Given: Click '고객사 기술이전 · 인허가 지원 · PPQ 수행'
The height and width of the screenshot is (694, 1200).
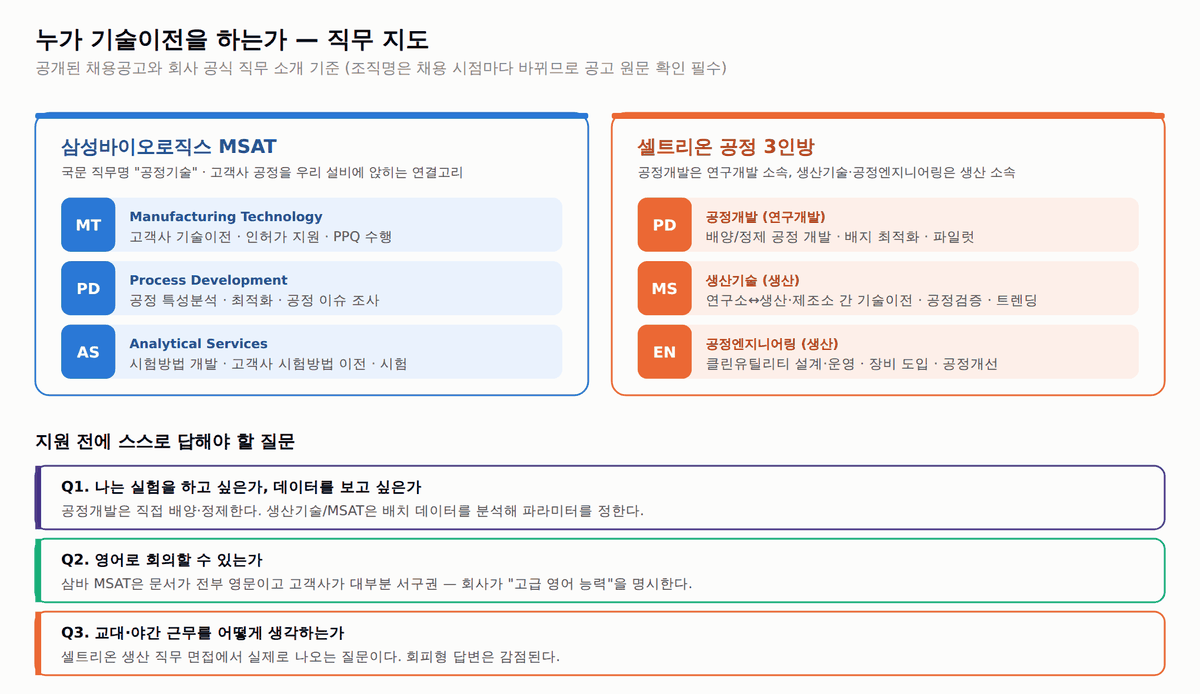Looking at the screenshot, I should [x=261, y=237].
